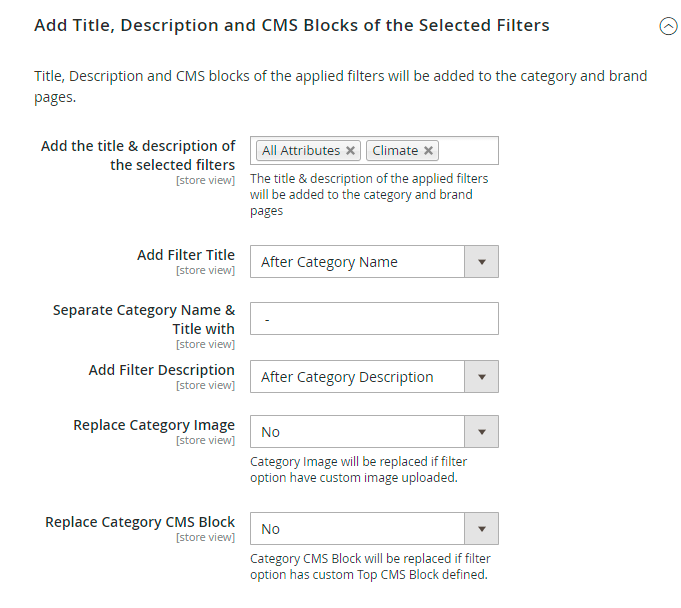The height and width of the screenshot is (608, 681).
Task: Open the After Category Name dropdown
Action: point(358,262)
